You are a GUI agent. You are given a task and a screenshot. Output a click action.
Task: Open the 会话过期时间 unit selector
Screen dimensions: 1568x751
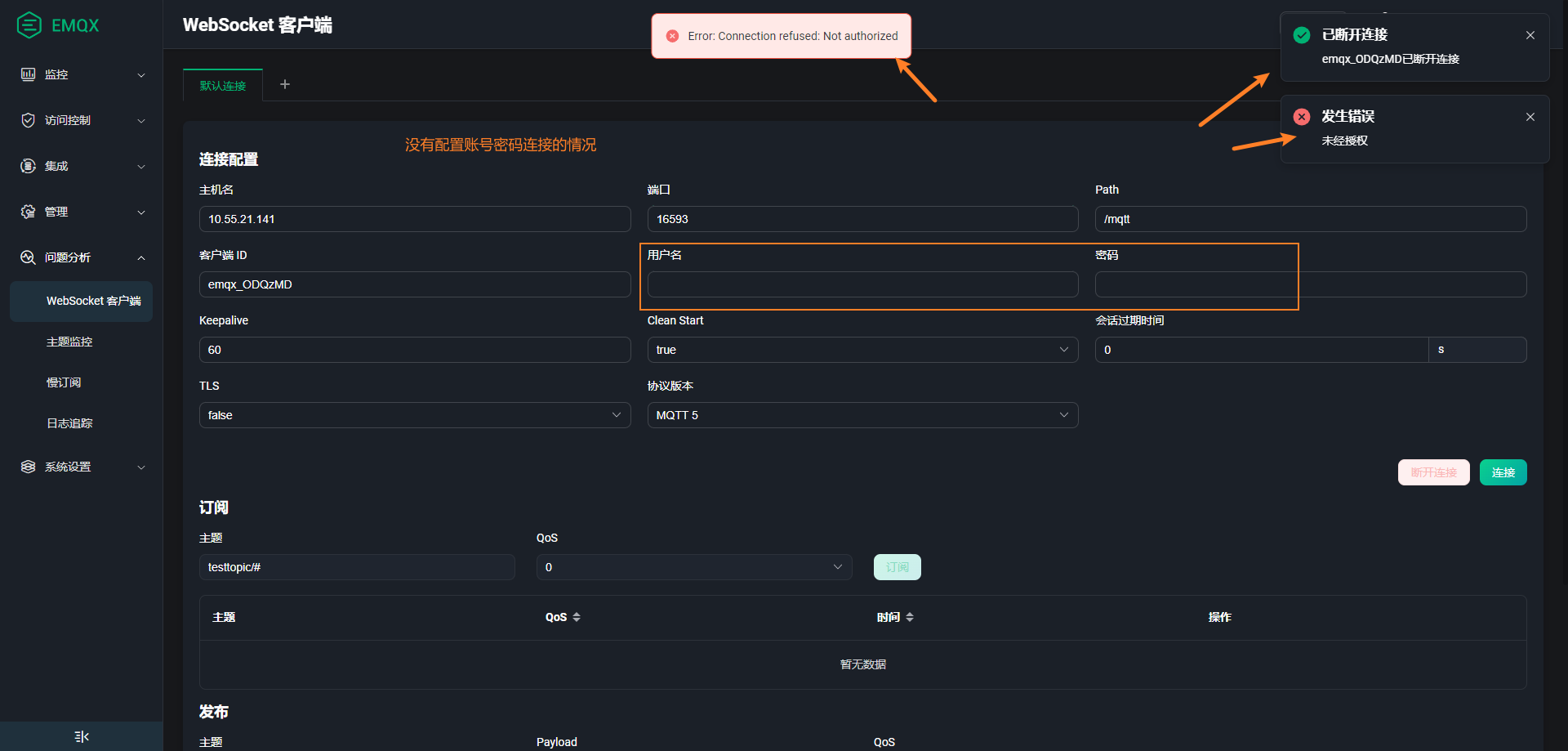tap(1477, 350)
